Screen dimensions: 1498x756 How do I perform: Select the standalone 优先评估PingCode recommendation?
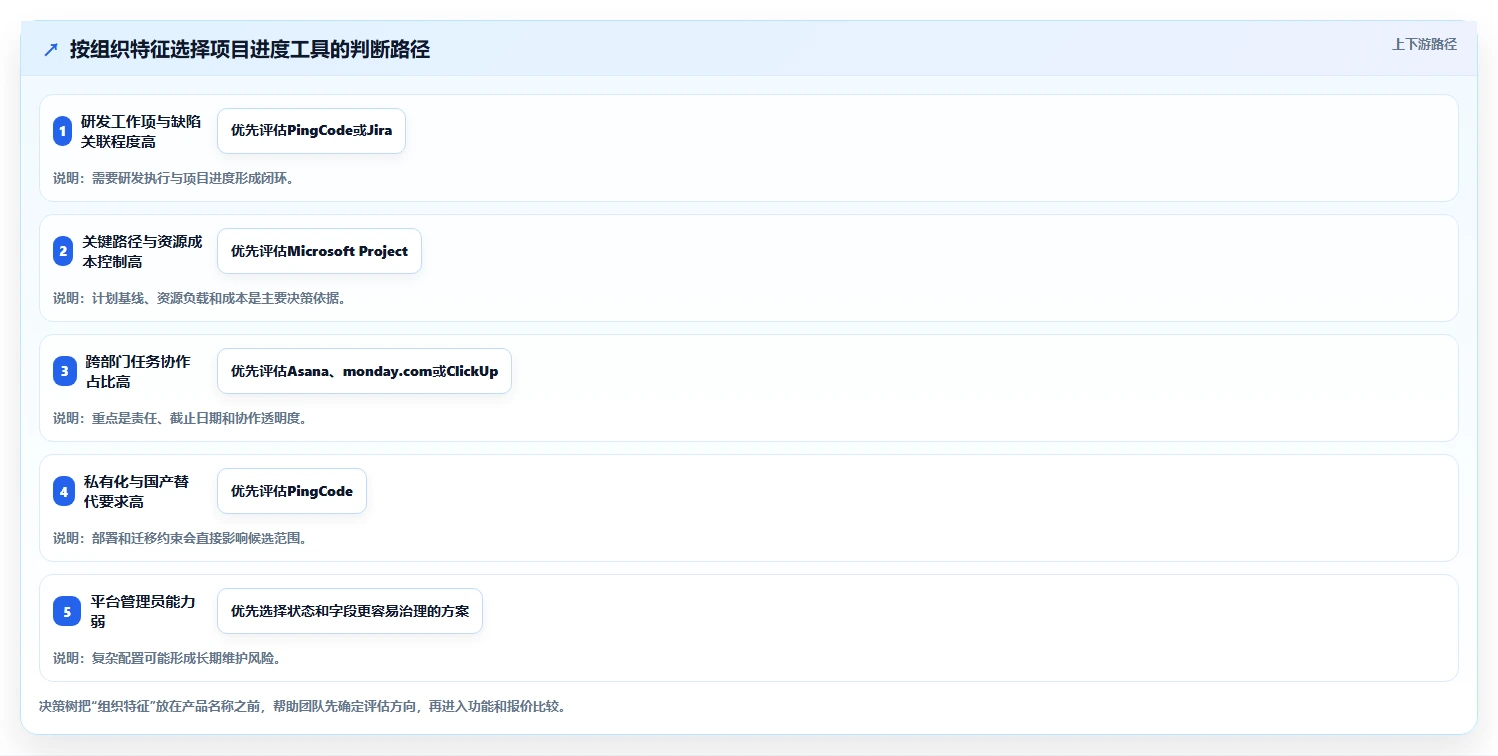[x=292, y=491]
